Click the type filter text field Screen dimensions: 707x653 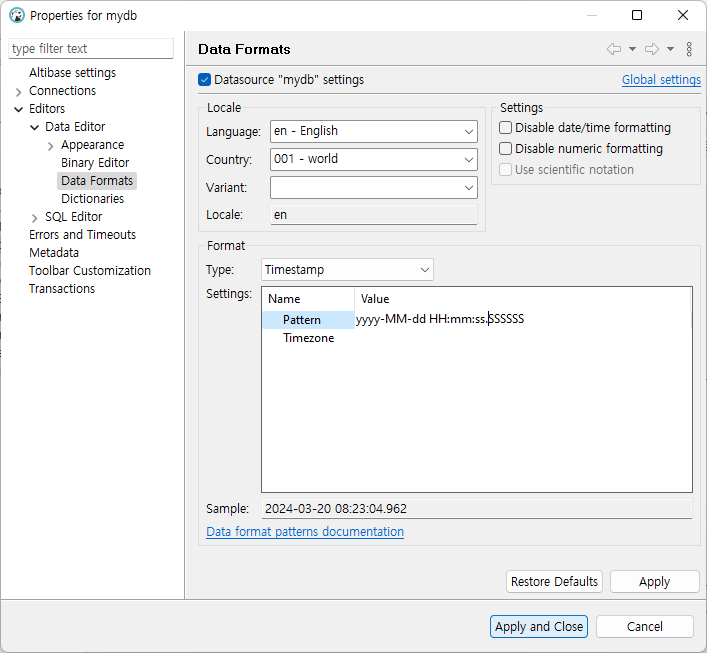coord(91,49)
